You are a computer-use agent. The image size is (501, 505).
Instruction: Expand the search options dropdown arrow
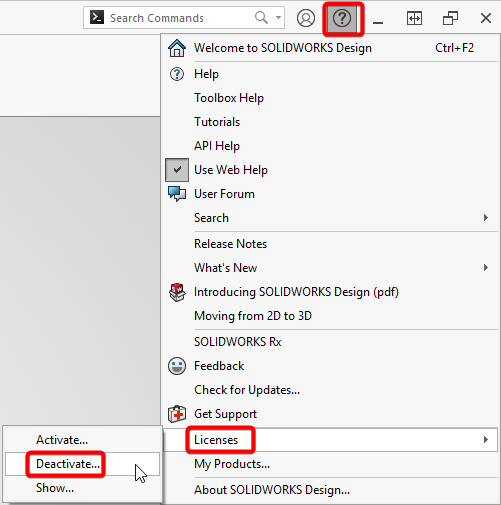[x=278, y=18]
